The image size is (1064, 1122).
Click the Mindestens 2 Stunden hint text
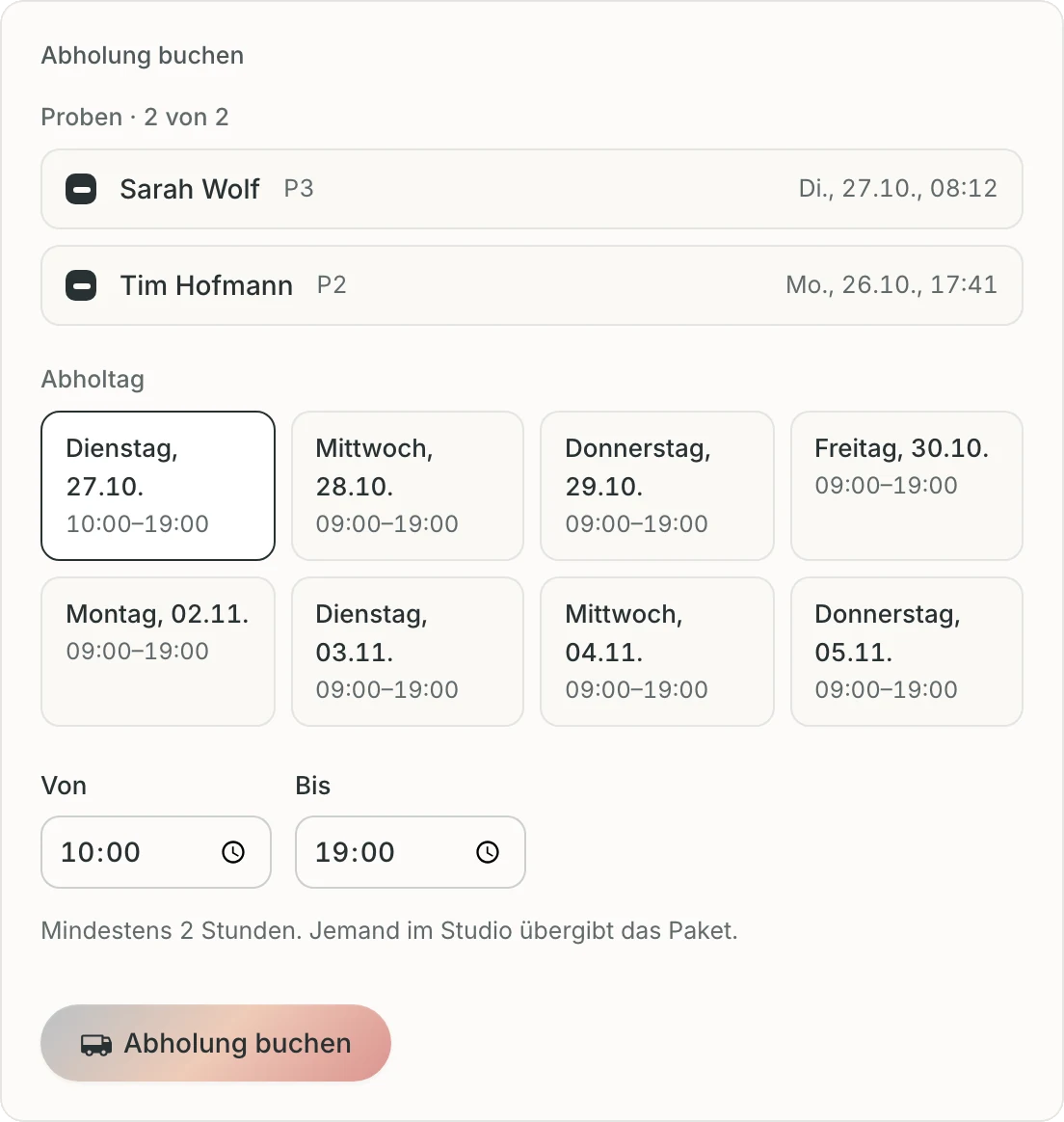389,931
